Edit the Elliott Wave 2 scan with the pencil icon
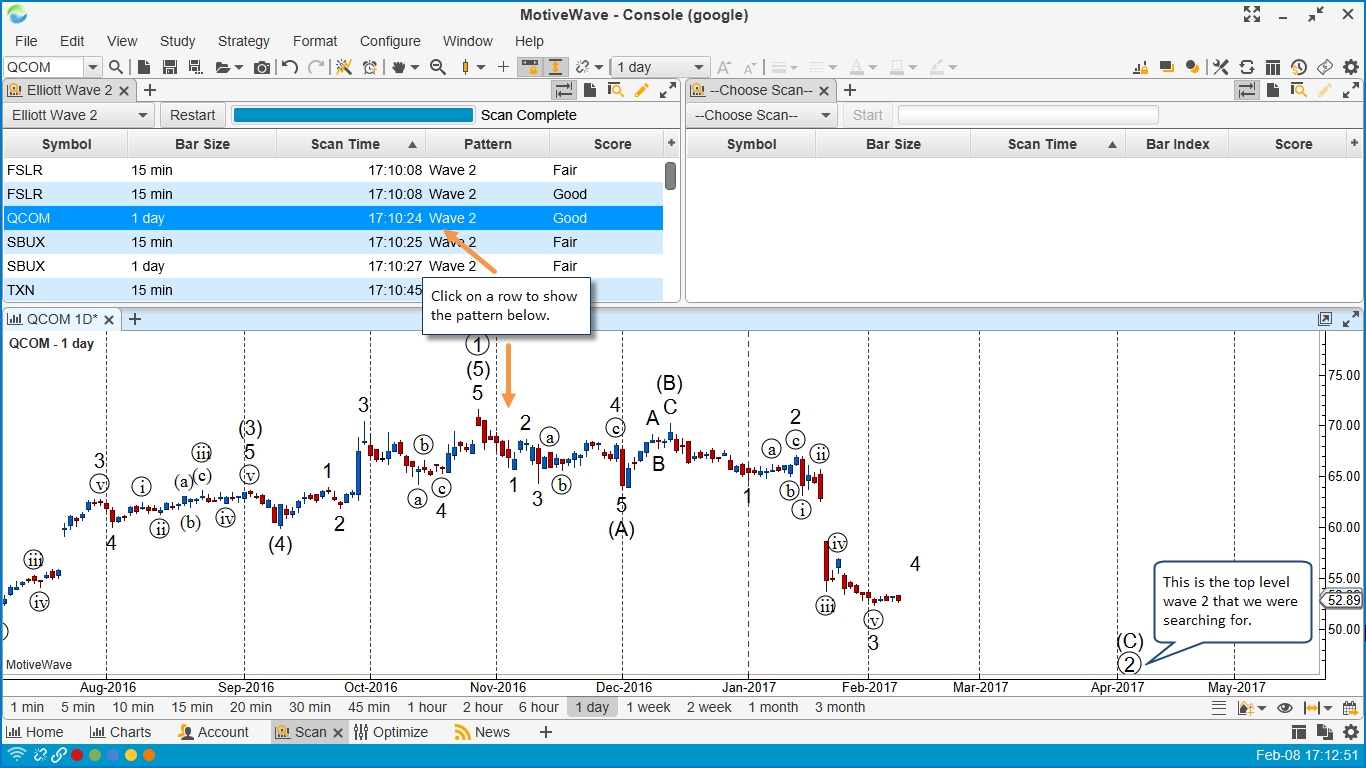Screen dimensions: 1366x768 point(642,90)
